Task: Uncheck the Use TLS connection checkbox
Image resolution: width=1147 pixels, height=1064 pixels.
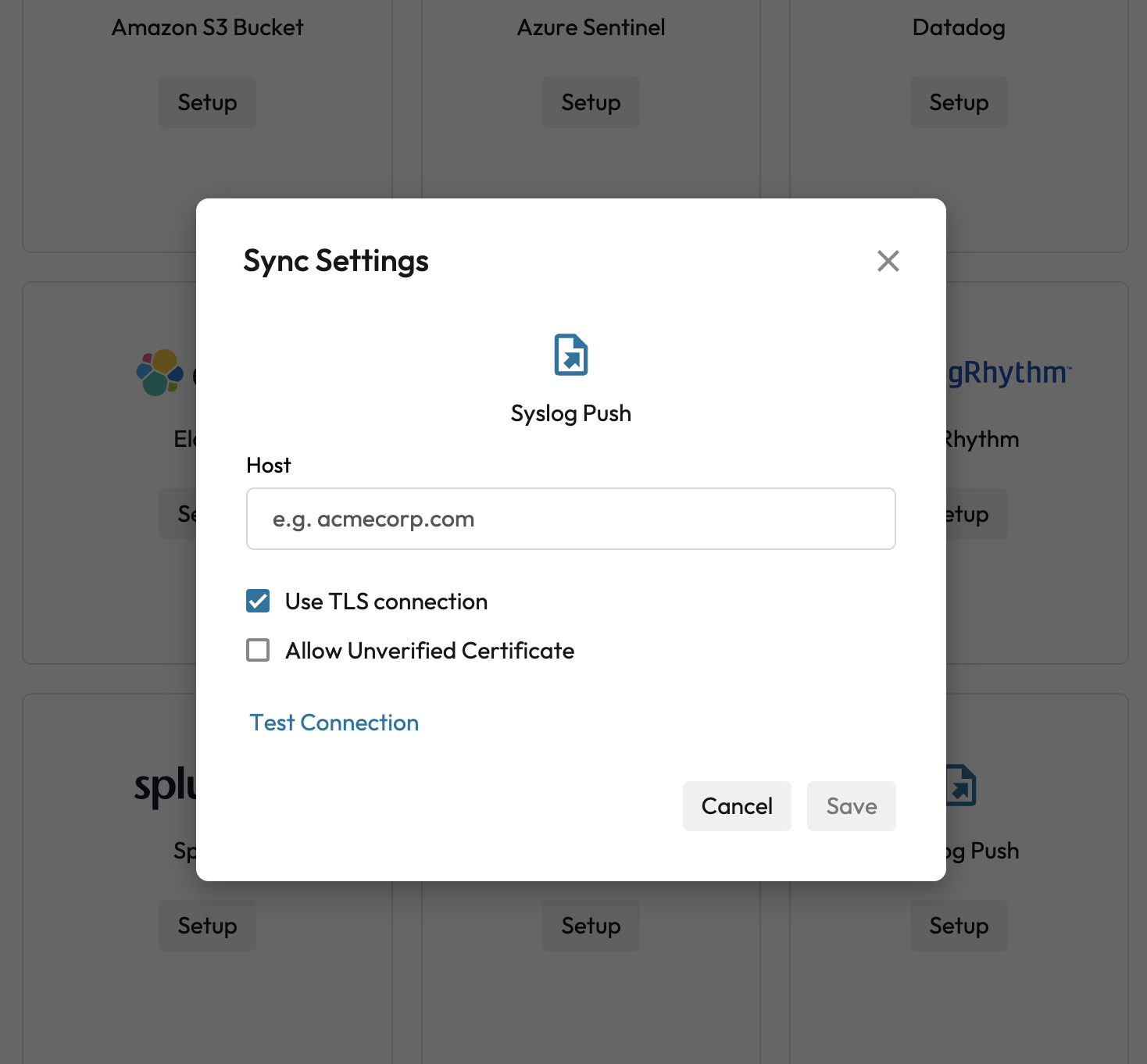Action: 258,601
